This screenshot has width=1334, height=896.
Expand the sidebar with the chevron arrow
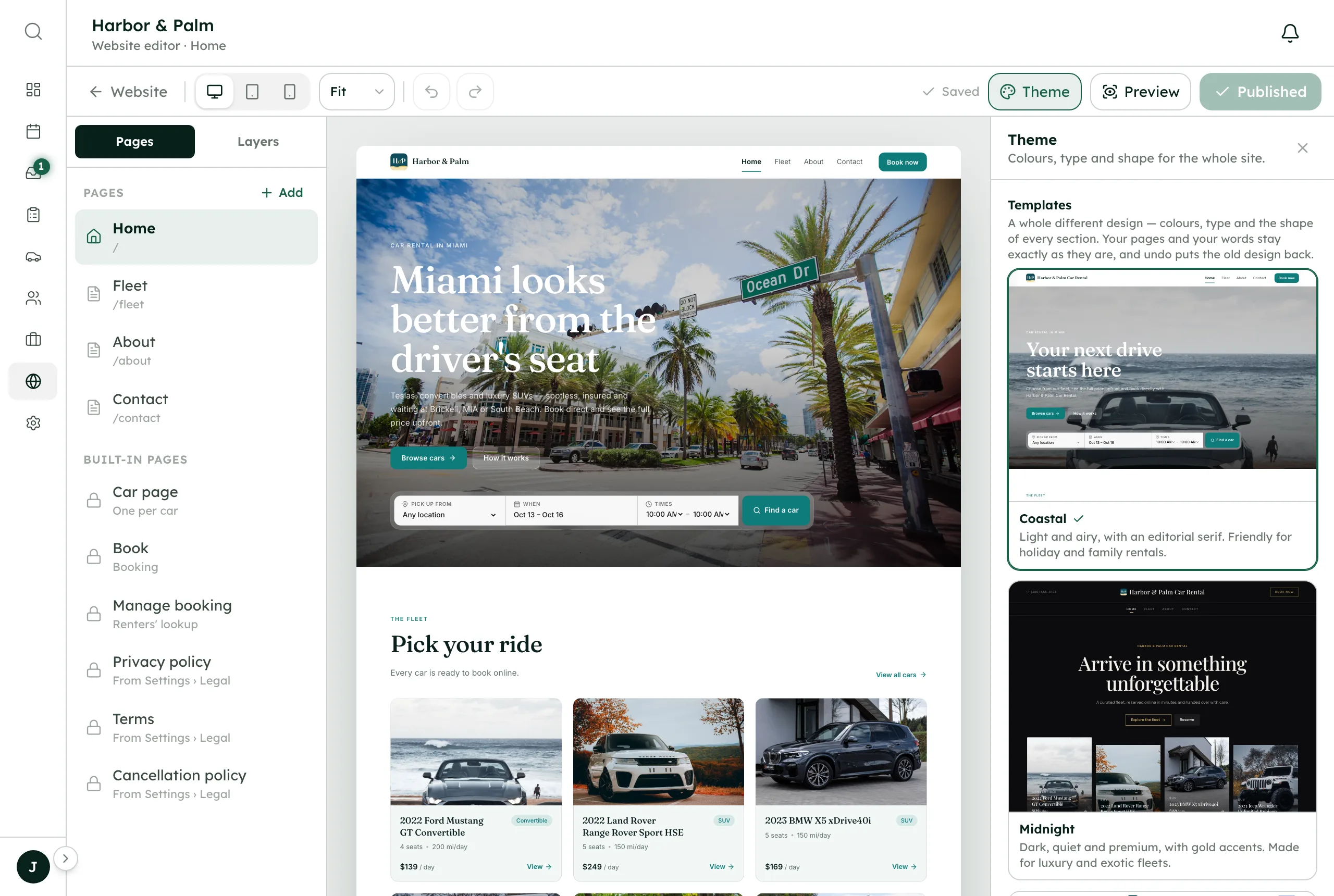pos(65,858)
